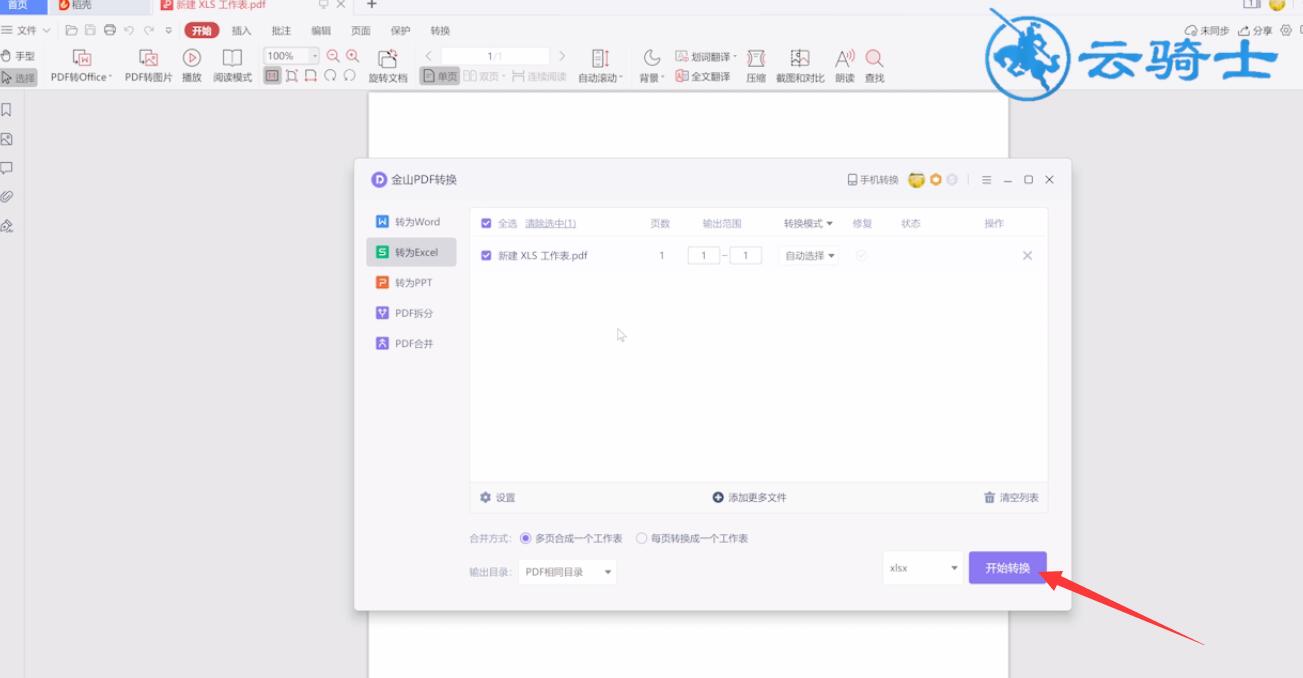The image size is (1303, 678).
Task: Go to next page arrow
Action: 562,56
